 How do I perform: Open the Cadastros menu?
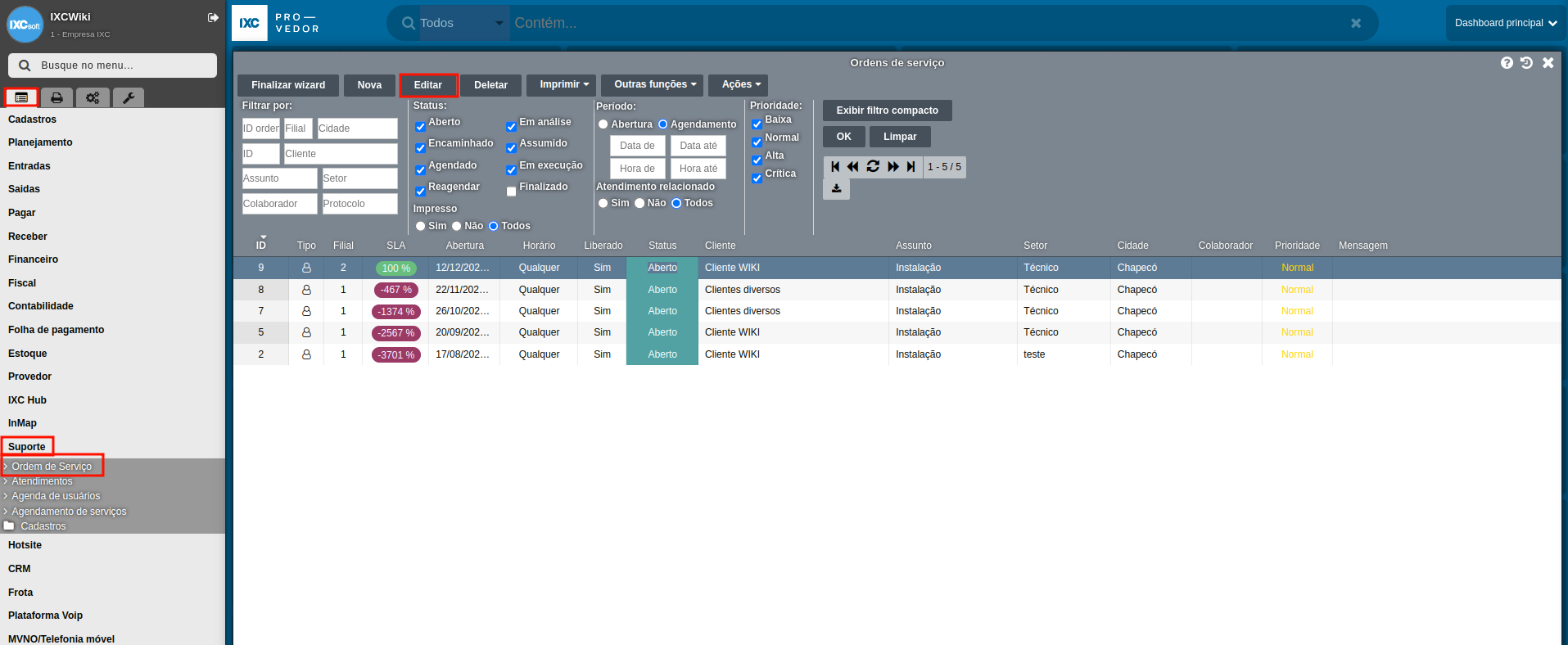32,120
